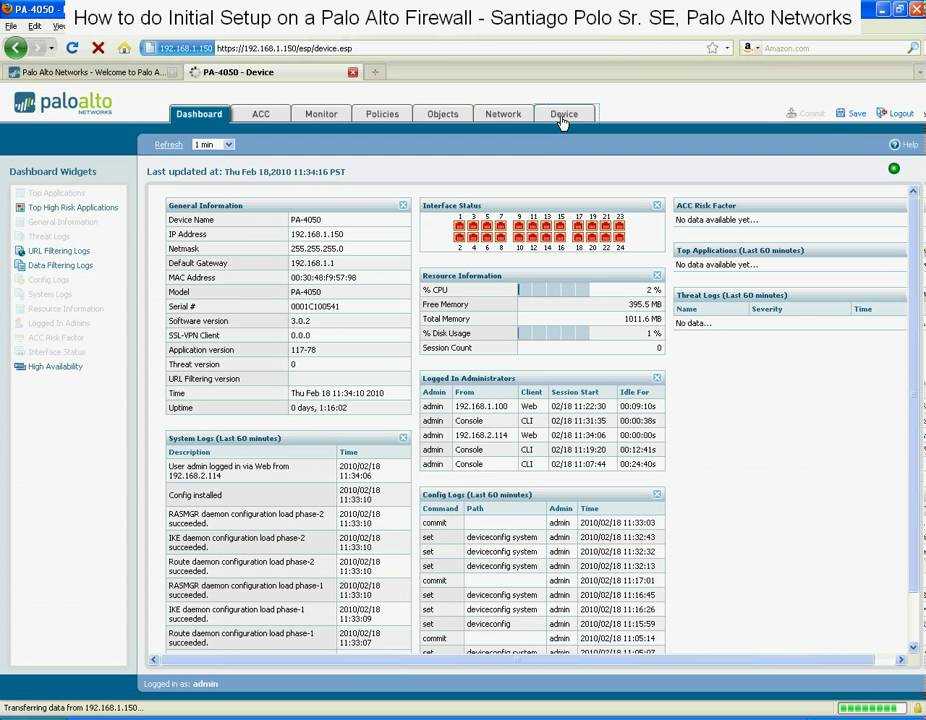Click interface port 1 icon
This screenshot has width=926, height=720.
pos(459,226)
